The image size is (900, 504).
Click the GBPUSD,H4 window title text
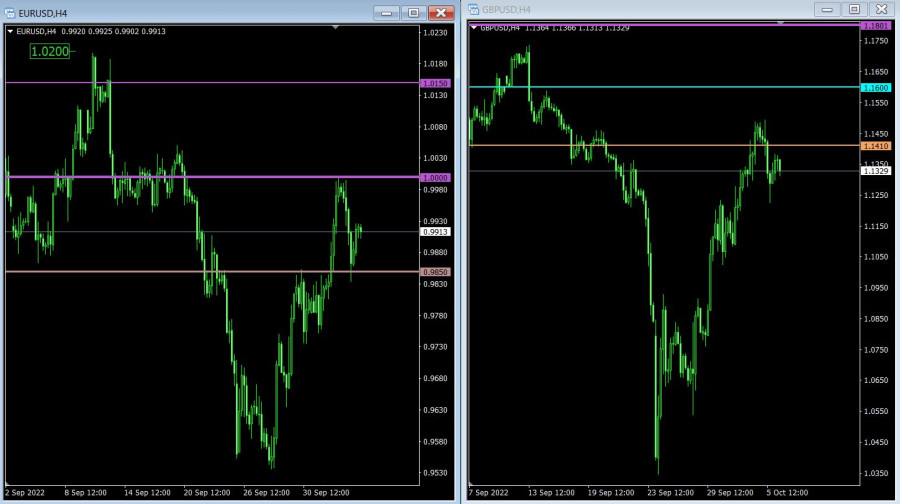[x=506, y=10]
